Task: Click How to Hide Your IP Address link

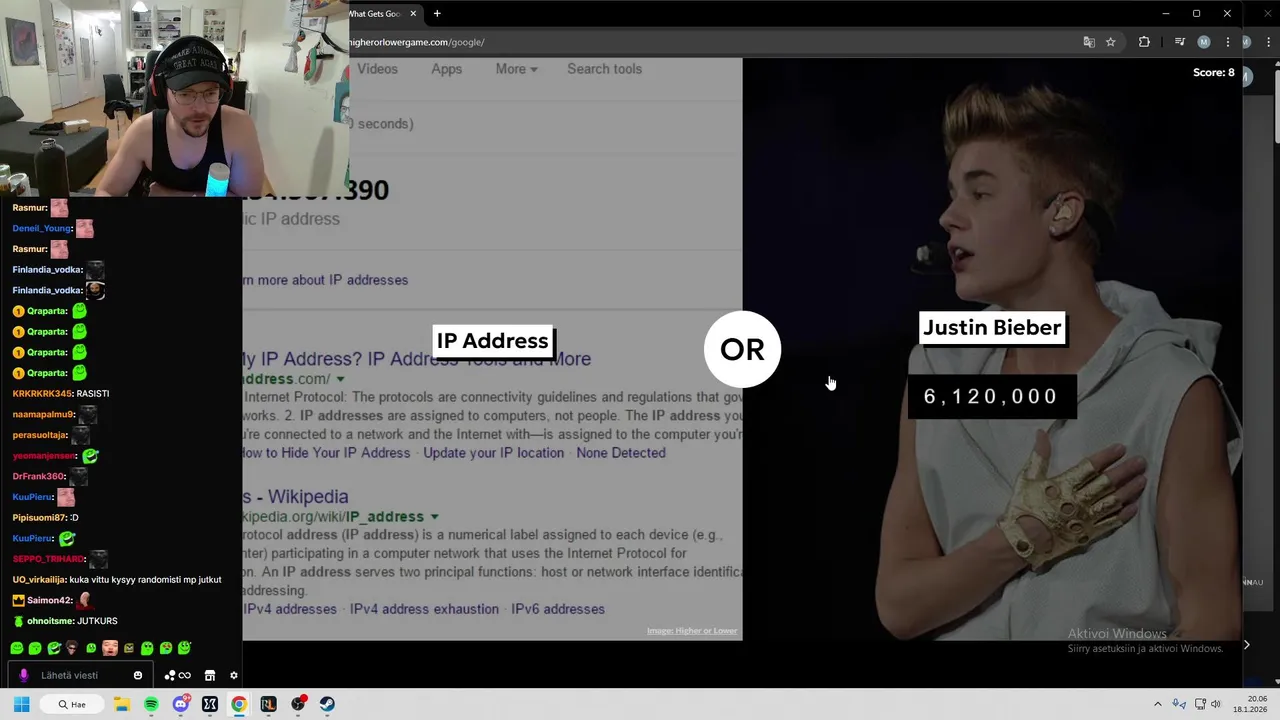Action: (x=327, y=453)
